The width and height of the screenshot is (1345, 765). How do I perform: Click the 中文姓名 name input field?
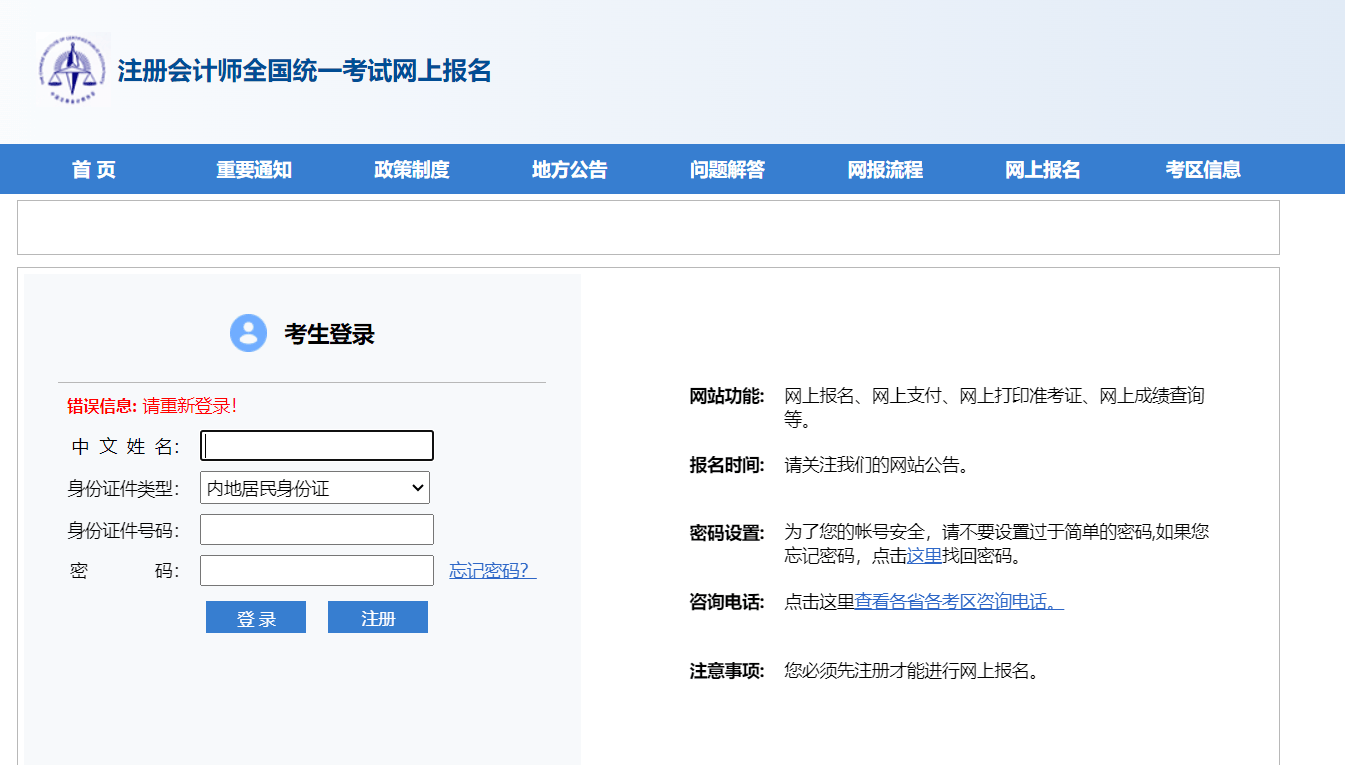316,445
